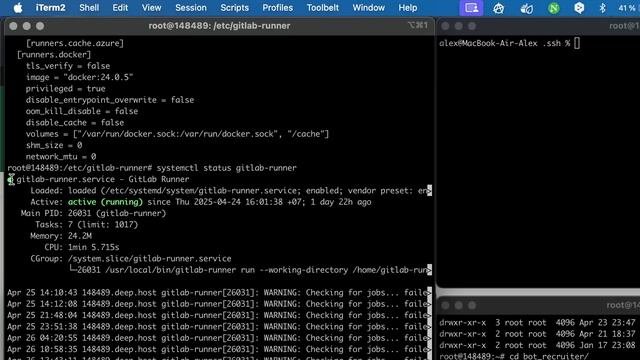The height and width of the screenshot is (360, 640).
Task: Click the tls_verify = false line
Action: point(68,66)
